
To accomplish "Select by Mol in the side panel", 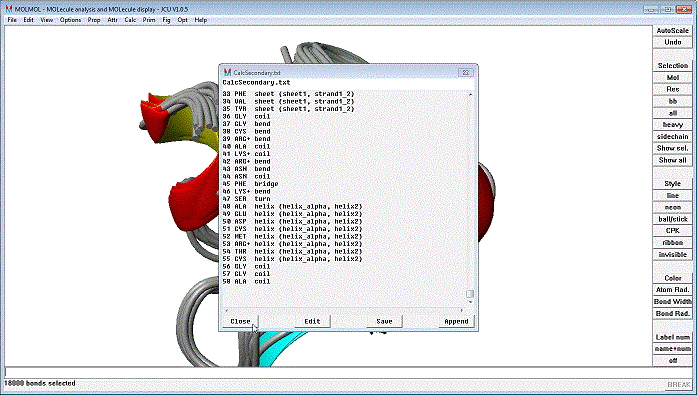I will click(673, 77).
